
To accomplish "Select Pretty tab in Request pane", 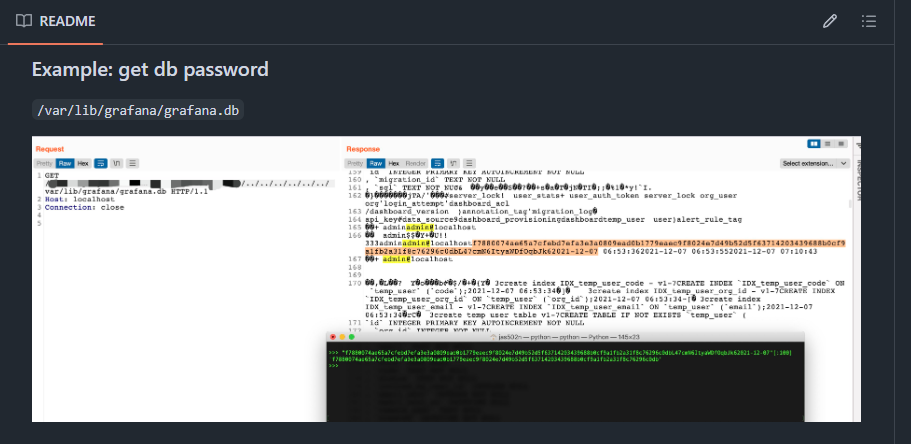I will pos(44,164).
